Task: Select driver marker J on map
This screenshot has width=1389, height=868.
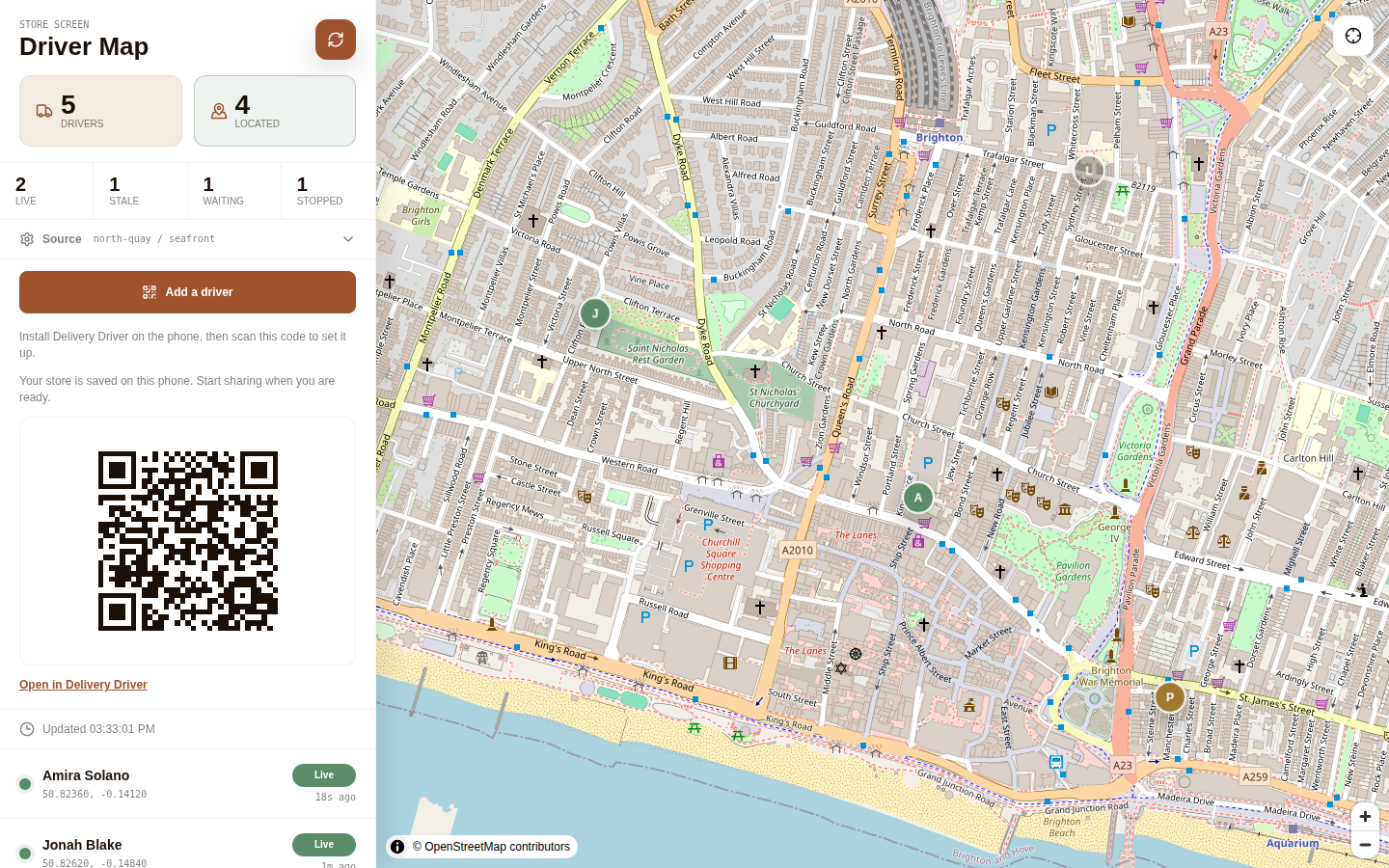Action: 595,312
